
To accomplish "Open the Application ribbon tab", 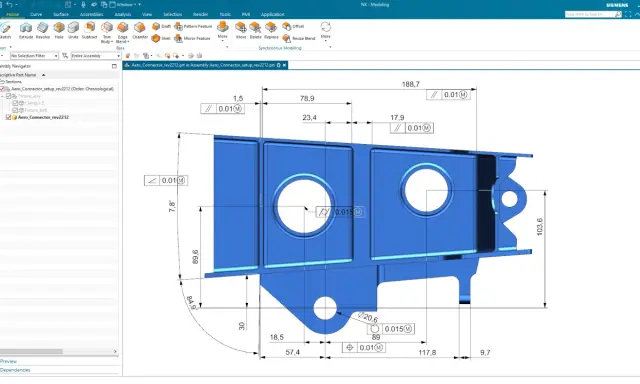I will 272,14.
